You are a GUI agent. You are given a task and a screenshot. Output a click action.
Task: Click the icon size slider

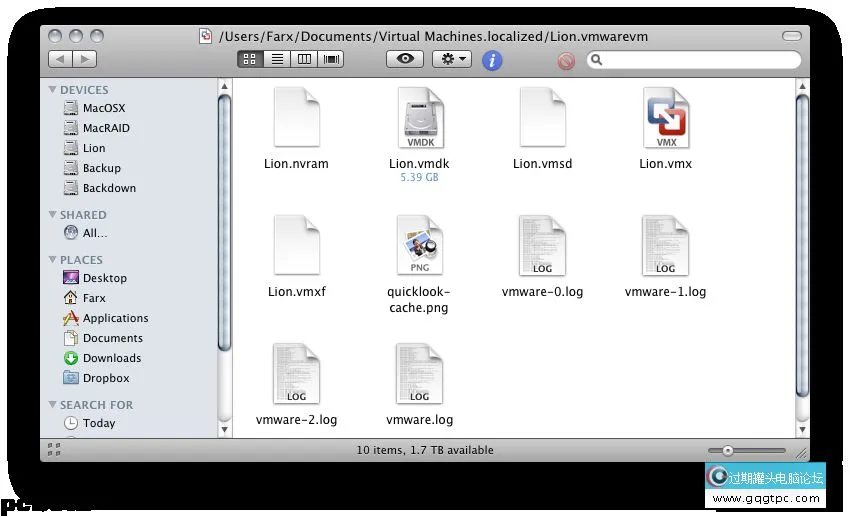pos(746,450)
